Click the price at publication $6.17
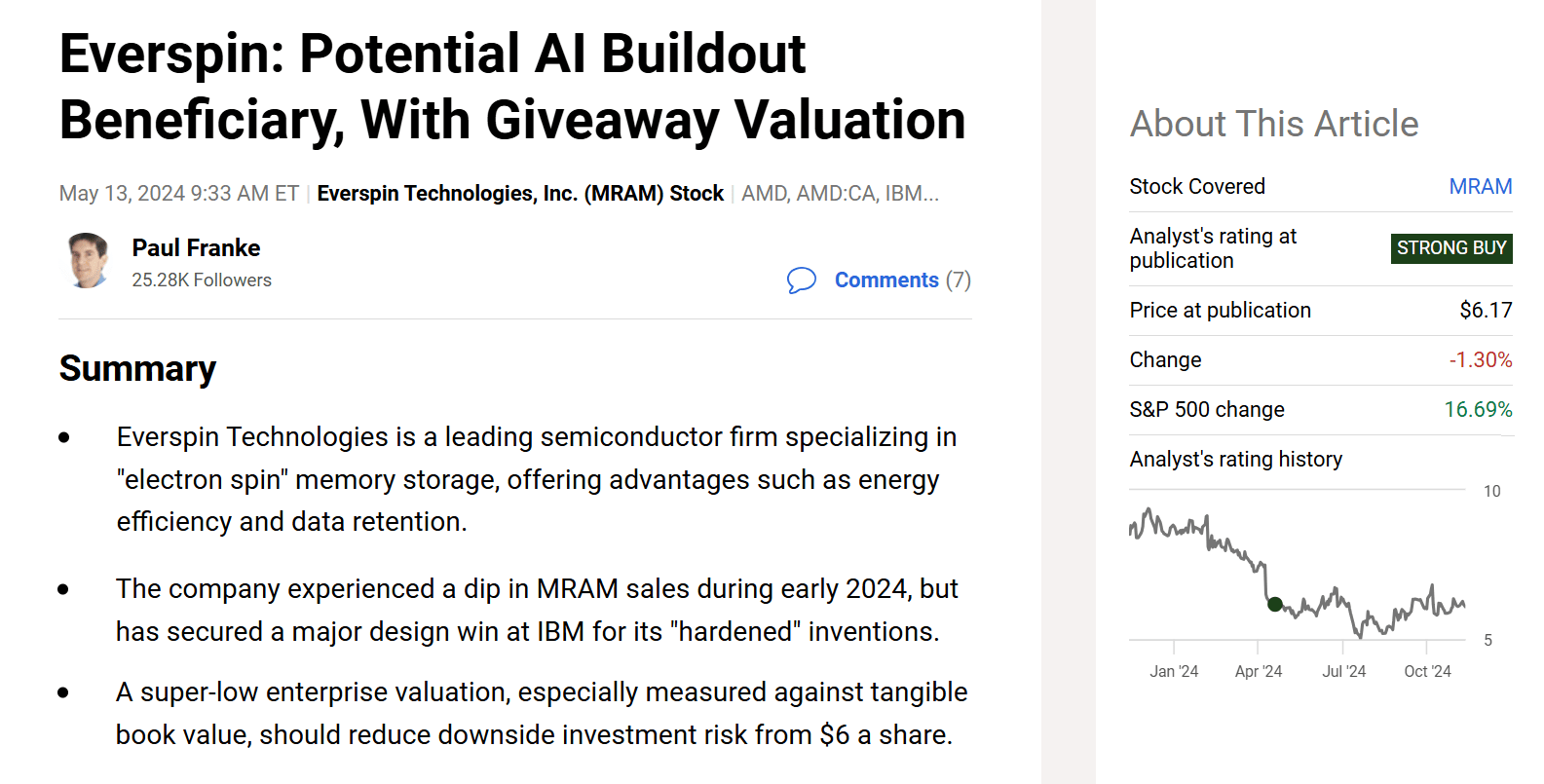The width and height of the screenshot is (1544, 784). pyautogui.click(x=1486, y=310)
